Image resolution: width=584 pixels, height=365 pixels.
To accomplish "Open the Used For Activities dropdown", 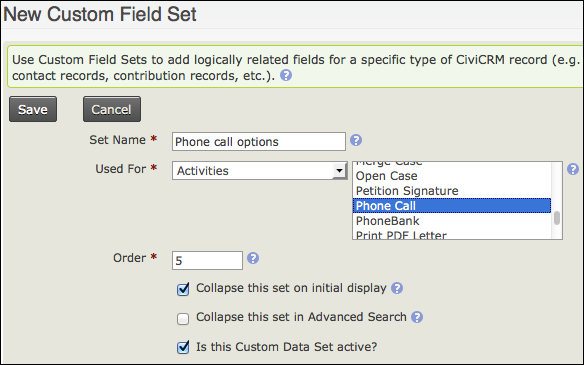I will point(260,171).
